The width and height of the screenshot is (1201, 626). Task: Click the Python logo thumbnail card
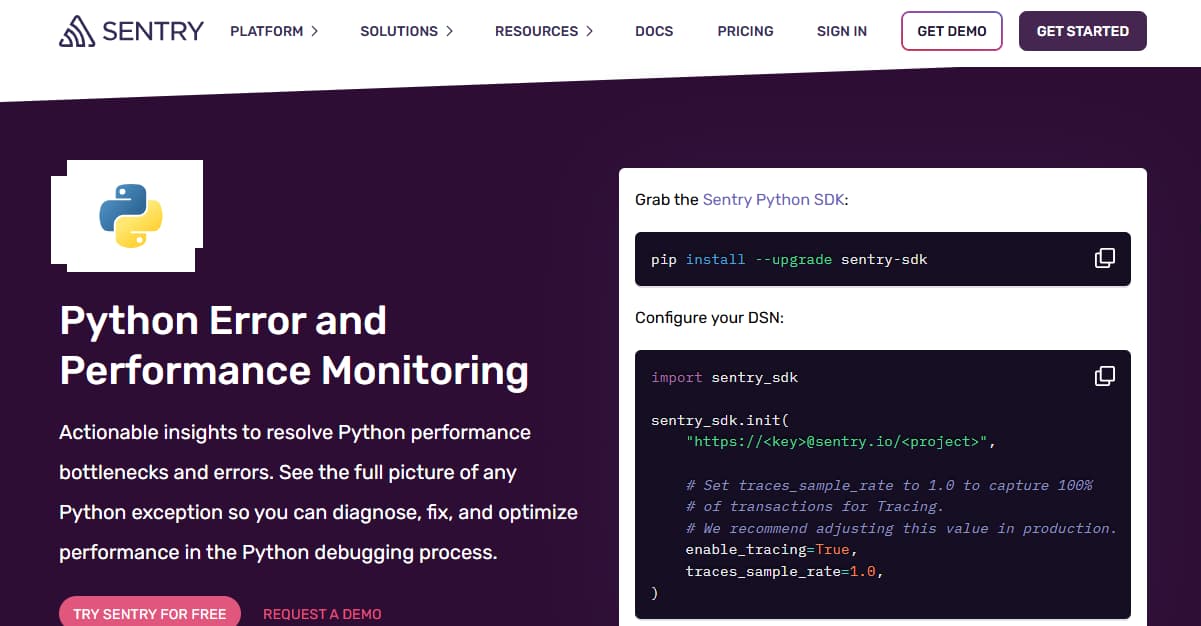coord(125,213)
